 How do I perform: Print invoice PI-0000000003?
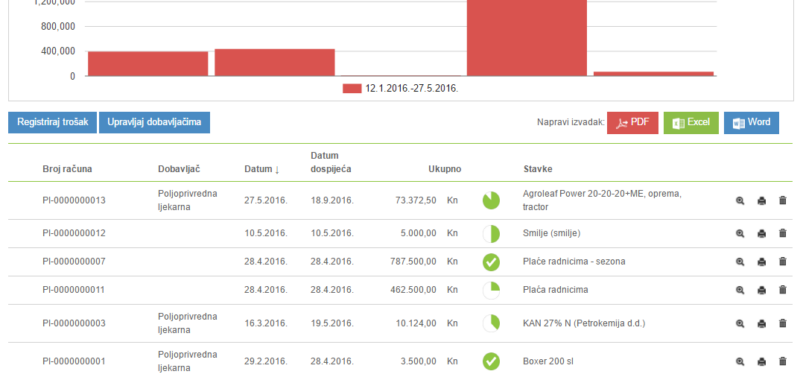761,323
